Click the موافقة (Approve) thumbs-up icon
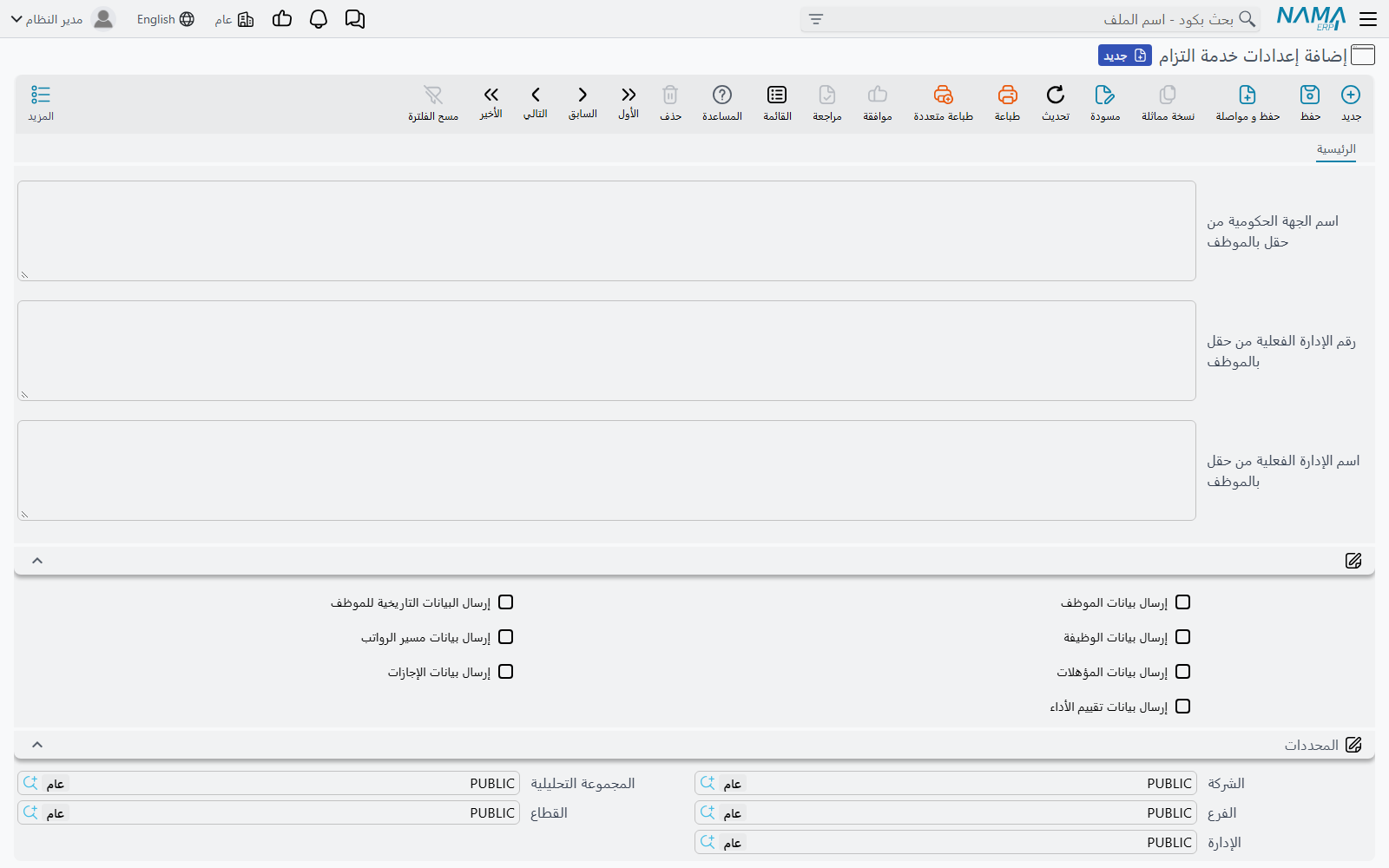The height and width of the screenshot is (868, 1389). click(x=878, y=95)
